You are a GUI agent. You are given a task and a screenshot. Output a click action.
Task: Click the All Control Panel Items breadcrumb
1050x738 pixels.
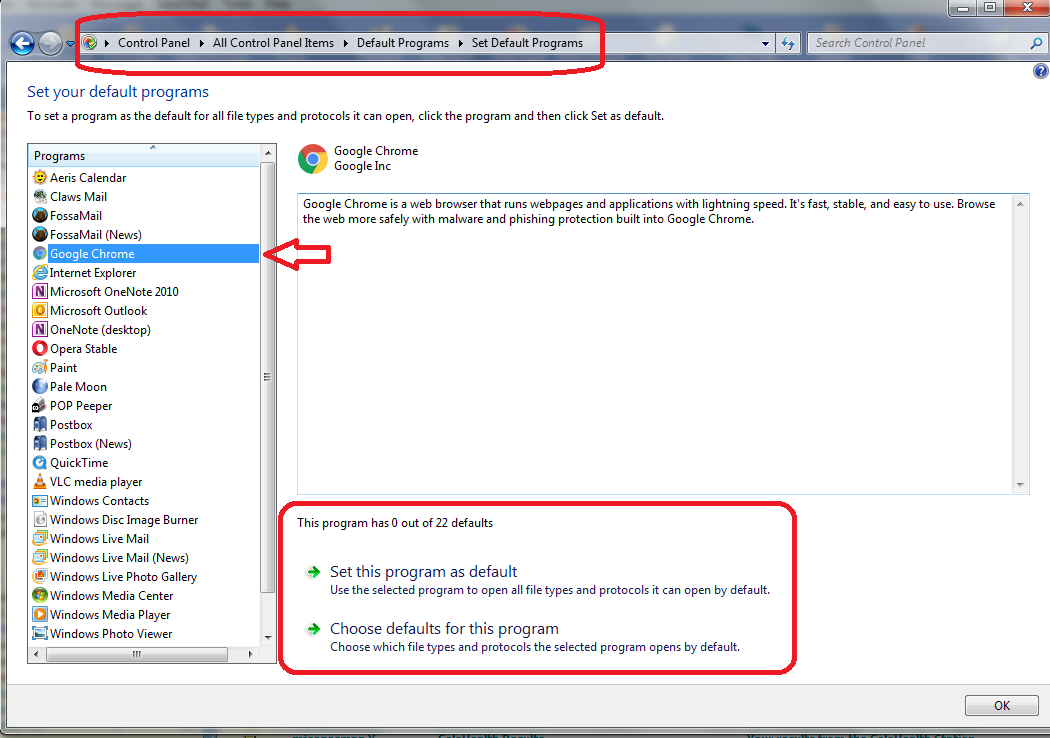[x=273, y=43]
